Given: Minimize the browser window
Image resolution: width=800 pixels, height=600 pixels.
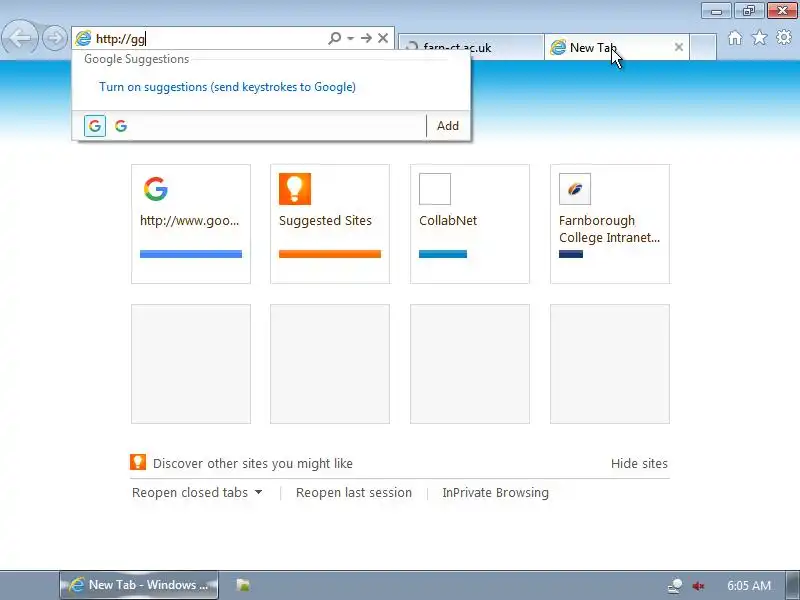Looking at the screenshot, I should pyautogui.click(x=716, y=11).
